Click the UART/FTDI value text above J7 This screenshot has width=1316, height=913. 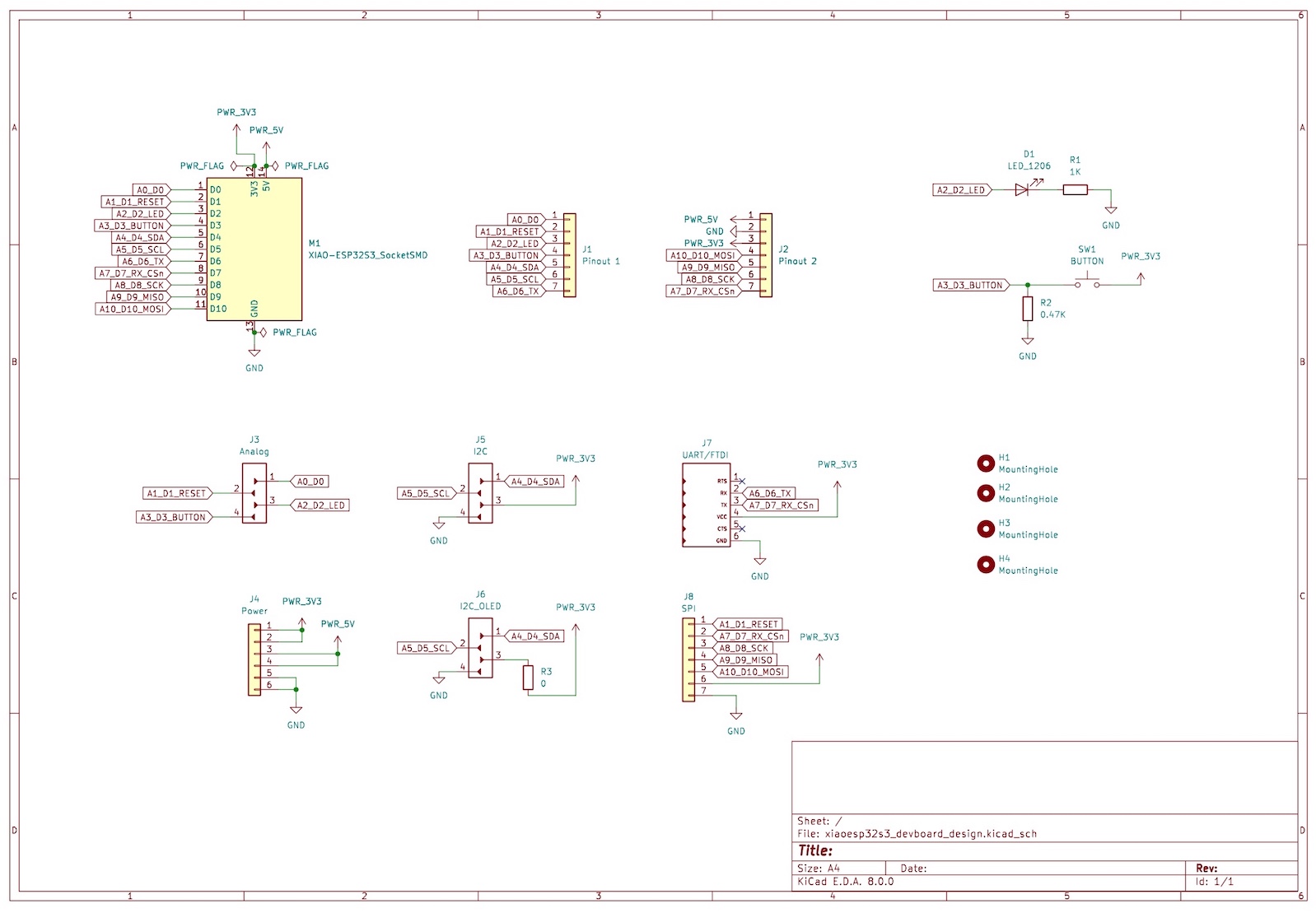point(705,454)
